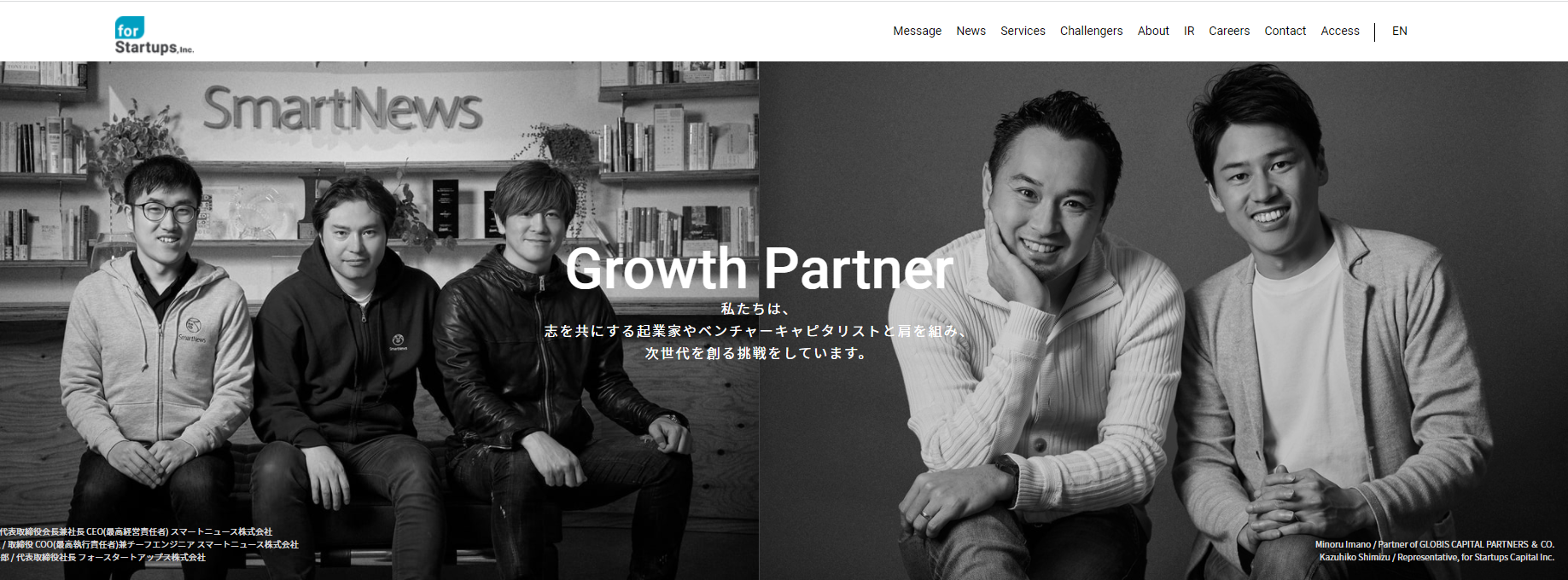Open the Access page
Viewport: 1568px width, 580px height.
coord(1340,31)
